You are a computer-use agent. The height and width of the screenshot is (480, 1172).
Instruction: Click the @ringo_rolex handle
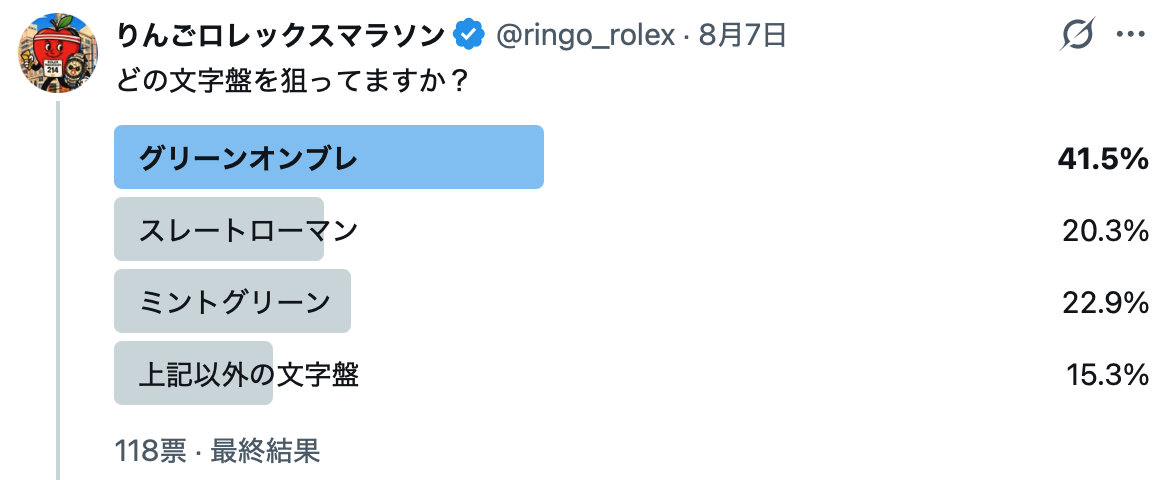pos(585,35)
